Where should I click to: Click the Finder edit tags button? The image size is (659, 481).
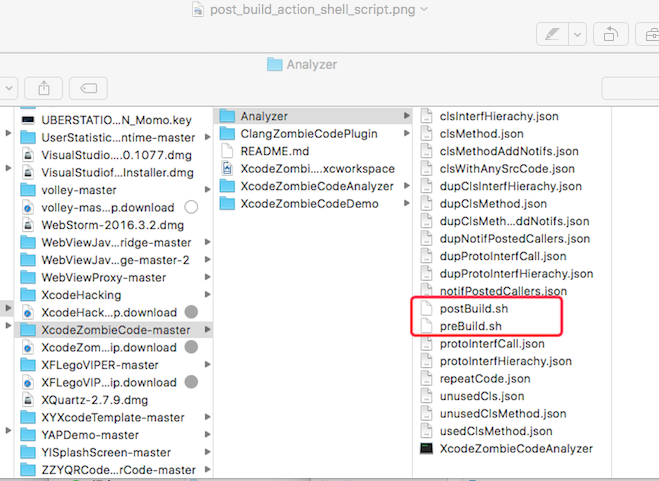coord(88,88)
